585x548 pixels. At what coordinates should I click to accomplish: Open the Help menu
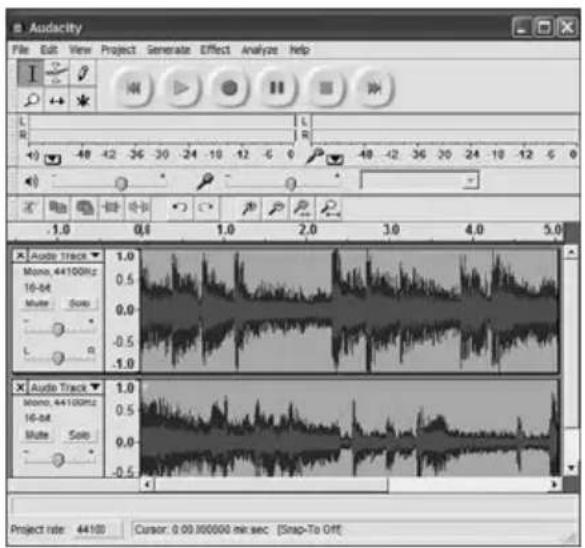[x=300, y=50]
